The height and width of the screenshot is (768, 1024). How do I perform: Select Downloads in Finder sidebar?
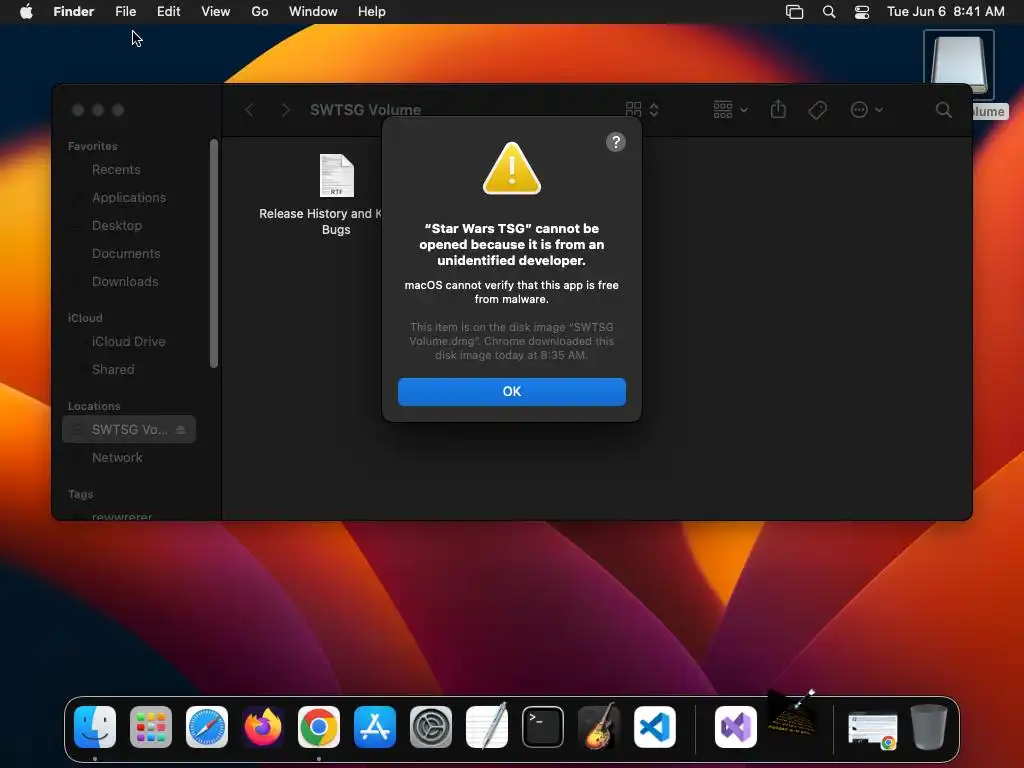[x=125, y=281]
